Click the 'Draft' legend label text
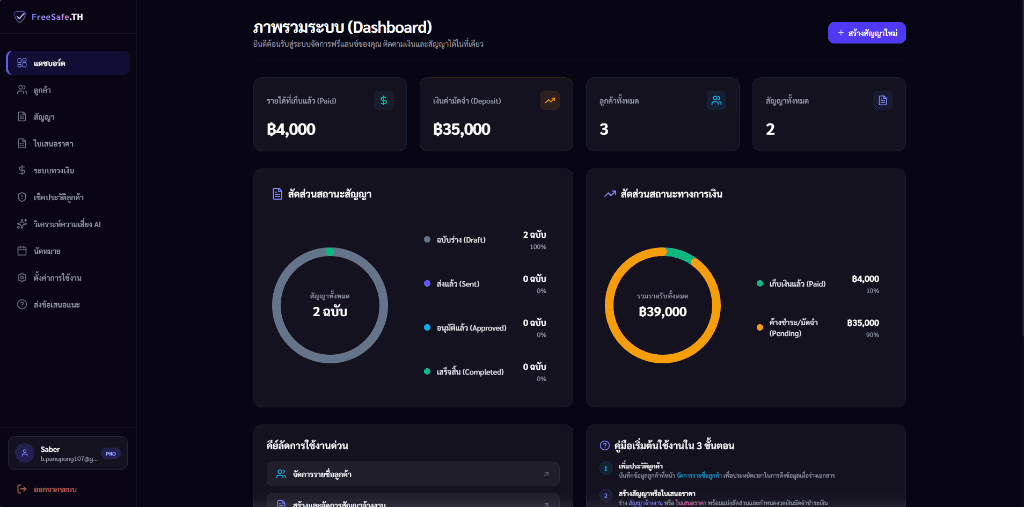The image size is (1024, 507). click(x=462, y=240)
